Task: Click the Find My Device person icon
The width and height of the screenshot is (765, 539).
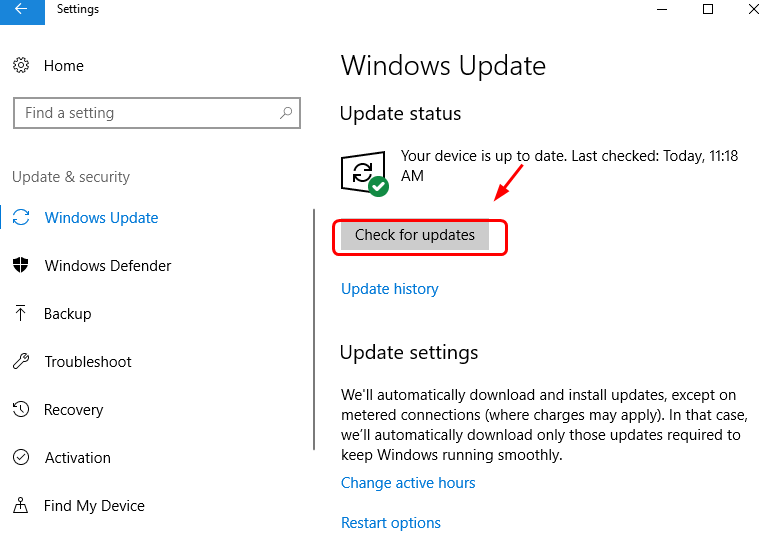Action: point(21,506)
